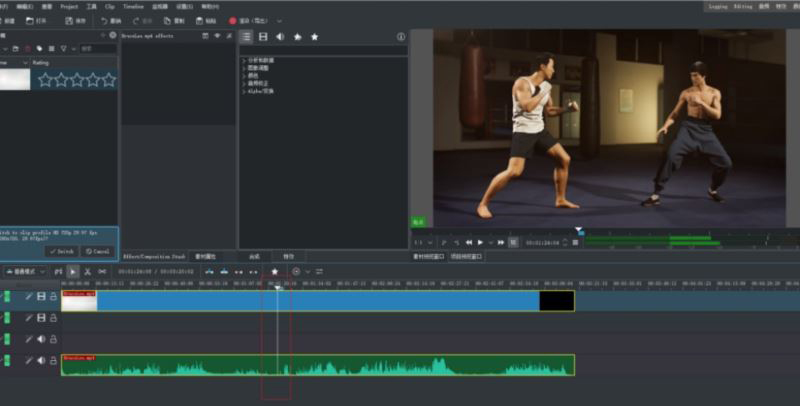
Task: Open the Timeline menu
Action: 133,7
